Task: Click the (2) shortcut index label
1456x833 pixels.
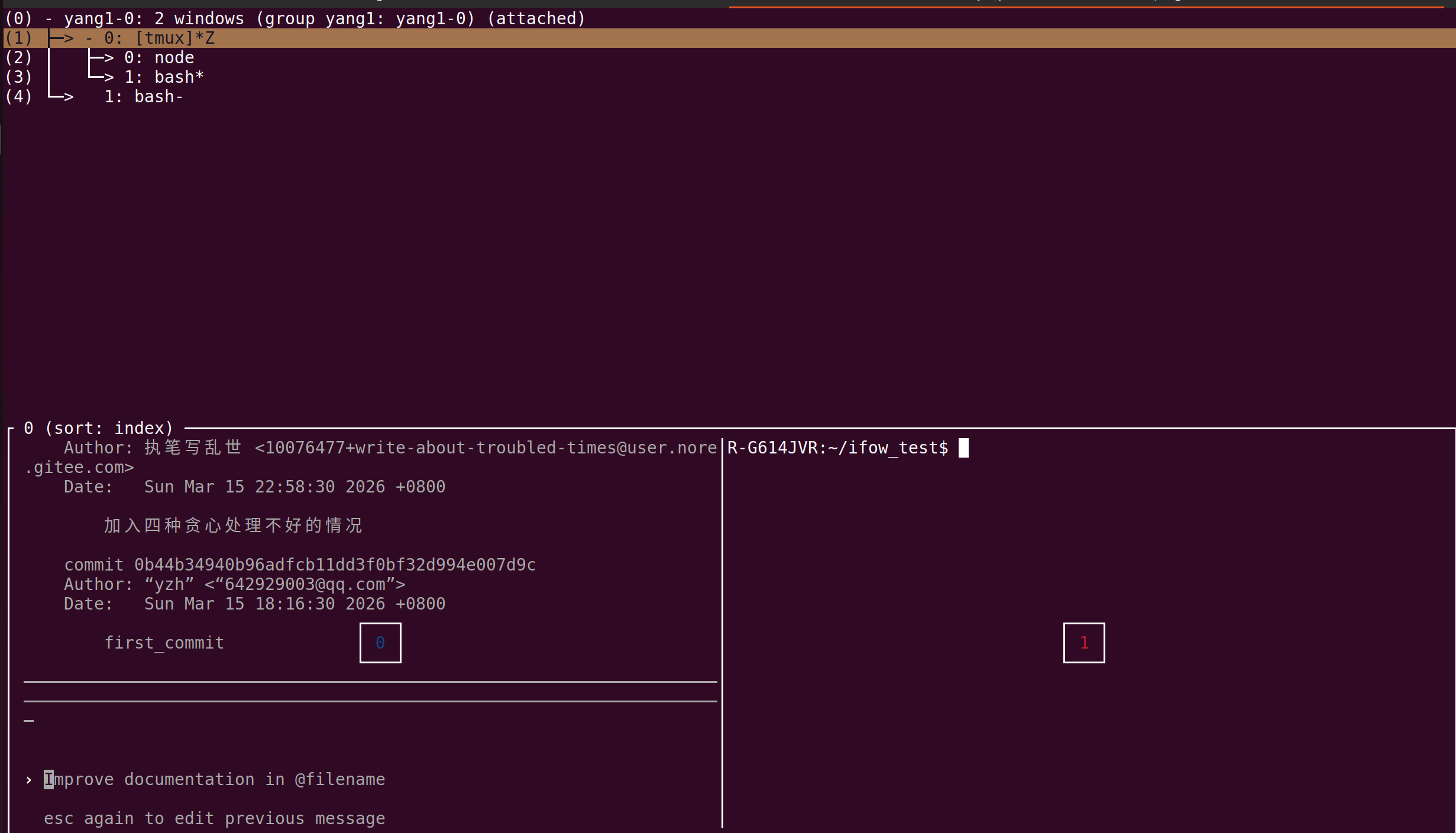Action: (18, 58)
